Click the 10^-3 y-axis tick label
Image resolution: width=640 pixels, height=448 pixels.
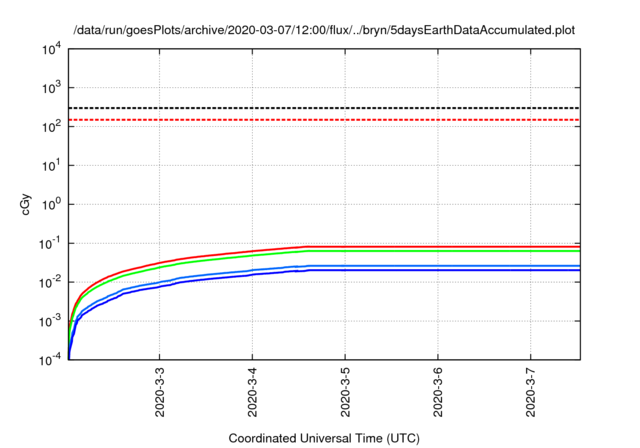point(50,322)
